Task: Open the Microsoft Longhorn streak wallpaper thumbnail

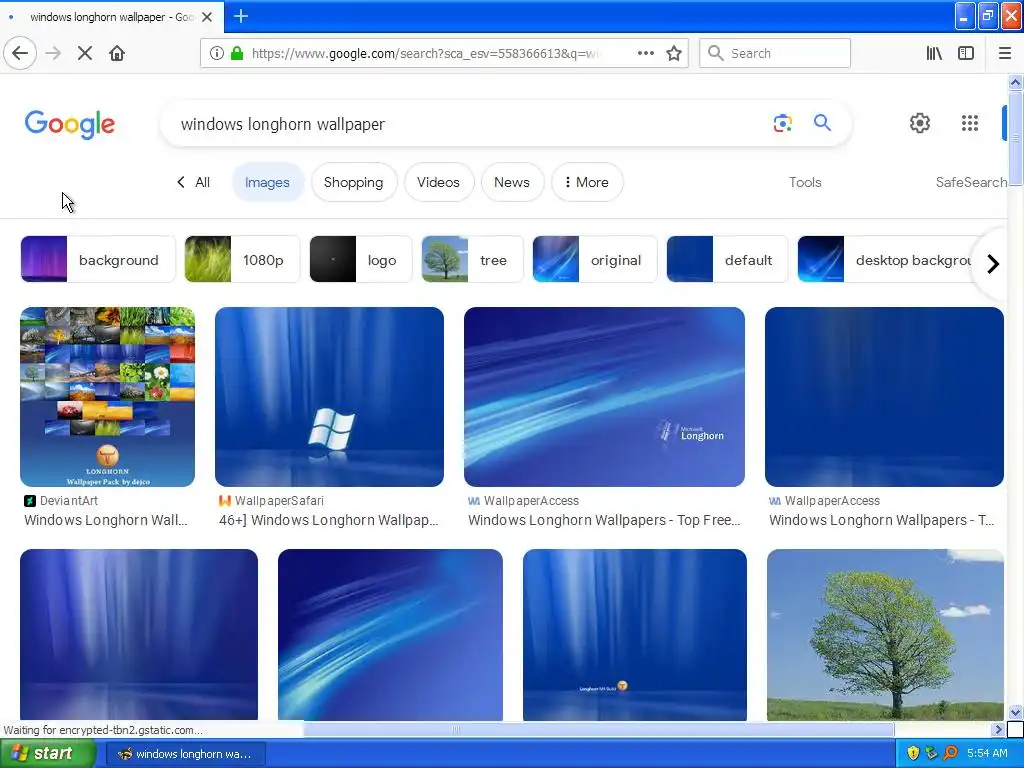Action: 604,396
